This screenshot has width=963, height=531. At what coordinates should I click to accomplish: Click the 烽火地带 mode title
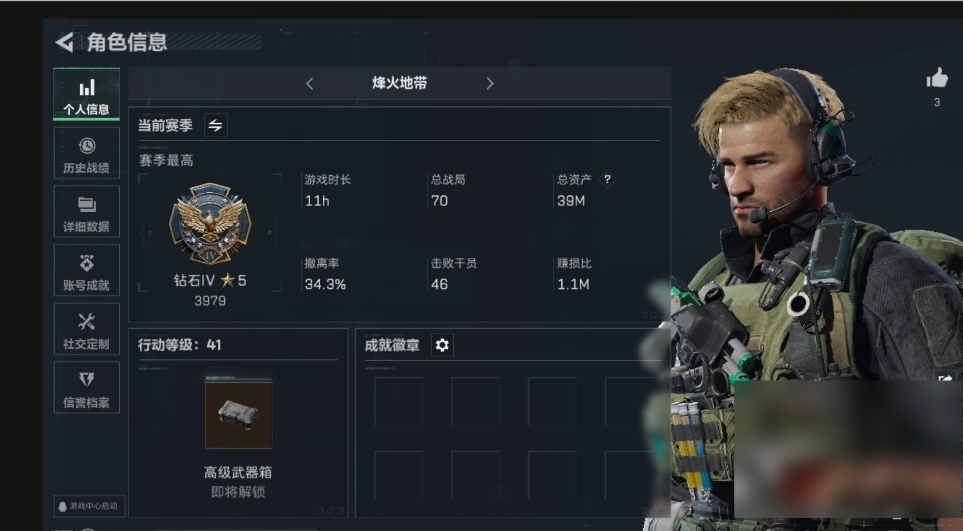click(x=400, y=83)
